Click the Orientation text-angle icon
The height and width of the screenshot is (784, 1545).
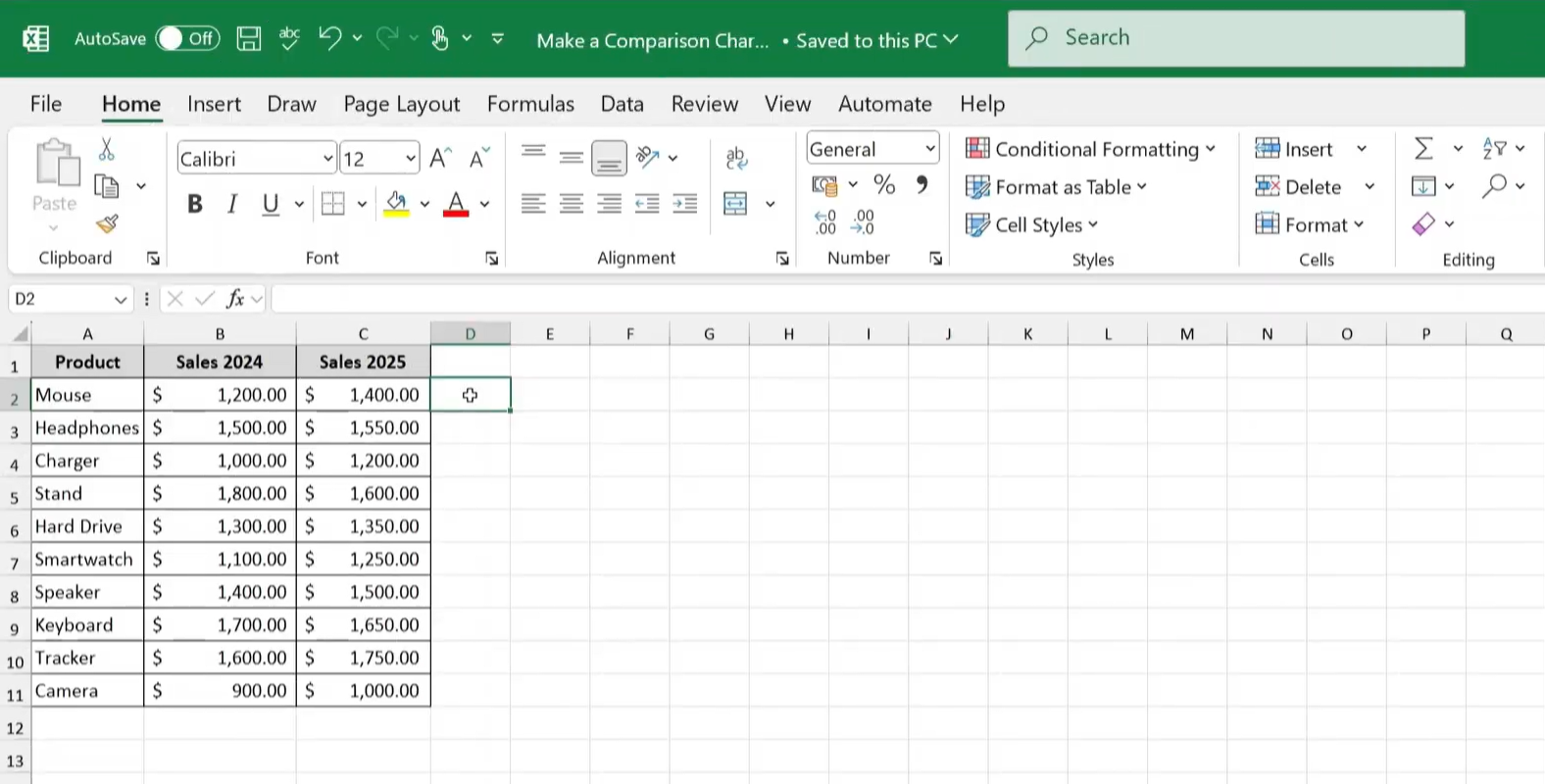coord(647,157)
